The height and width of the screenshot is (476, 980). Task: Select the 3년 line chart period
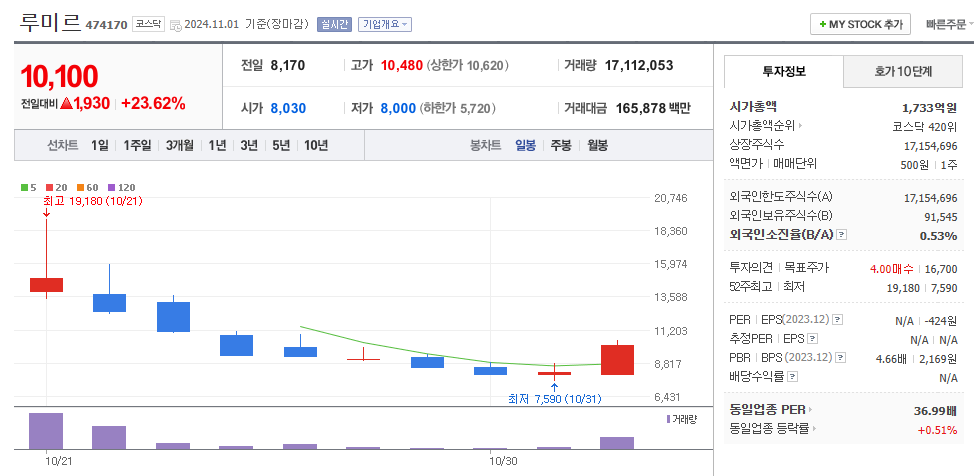click(x=249, y=146)
